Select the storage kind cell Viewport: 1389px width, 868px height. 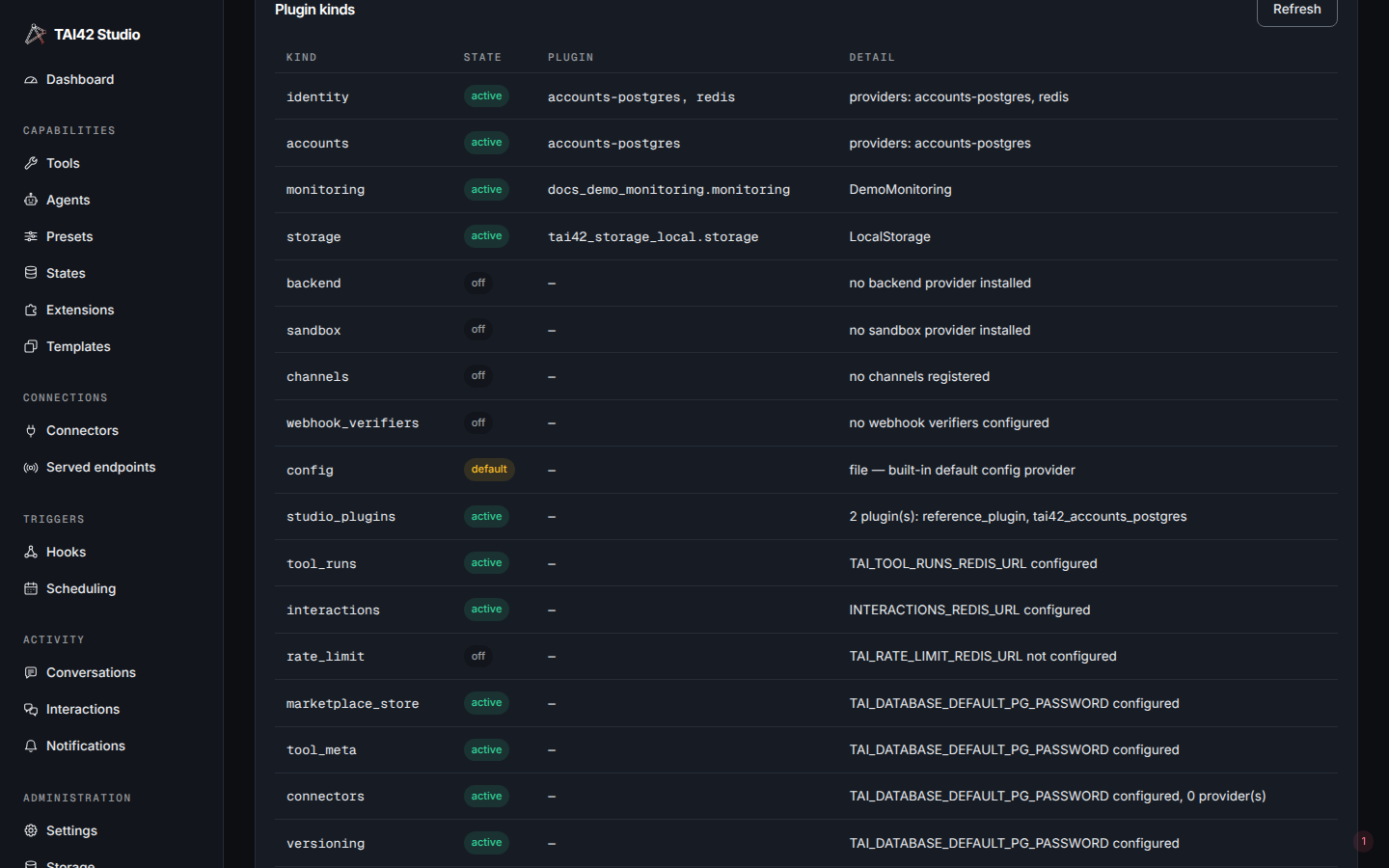313,237
